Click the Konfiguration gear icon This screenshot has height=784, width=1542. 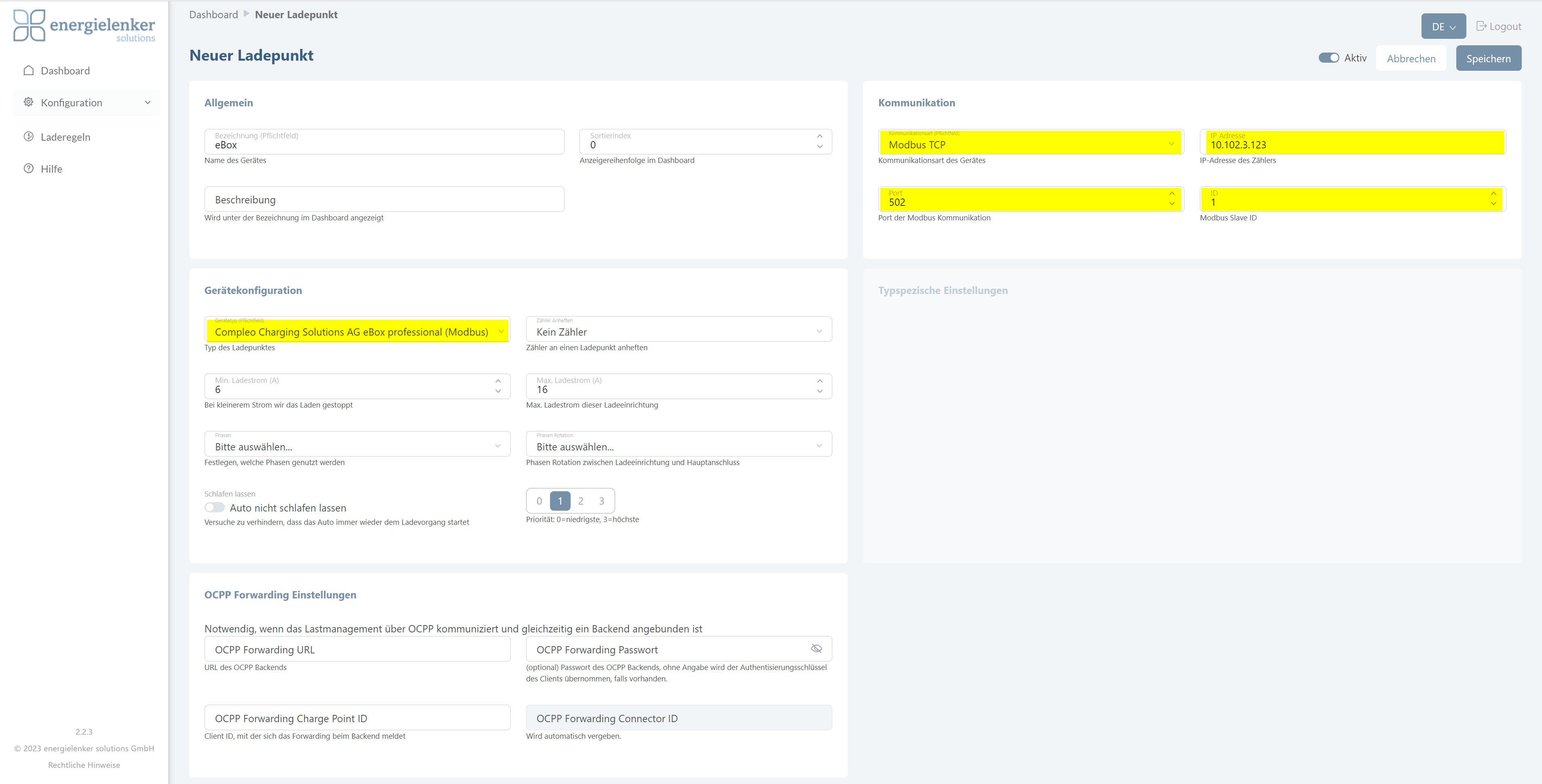pyautogui.click(x=28, y=102)
